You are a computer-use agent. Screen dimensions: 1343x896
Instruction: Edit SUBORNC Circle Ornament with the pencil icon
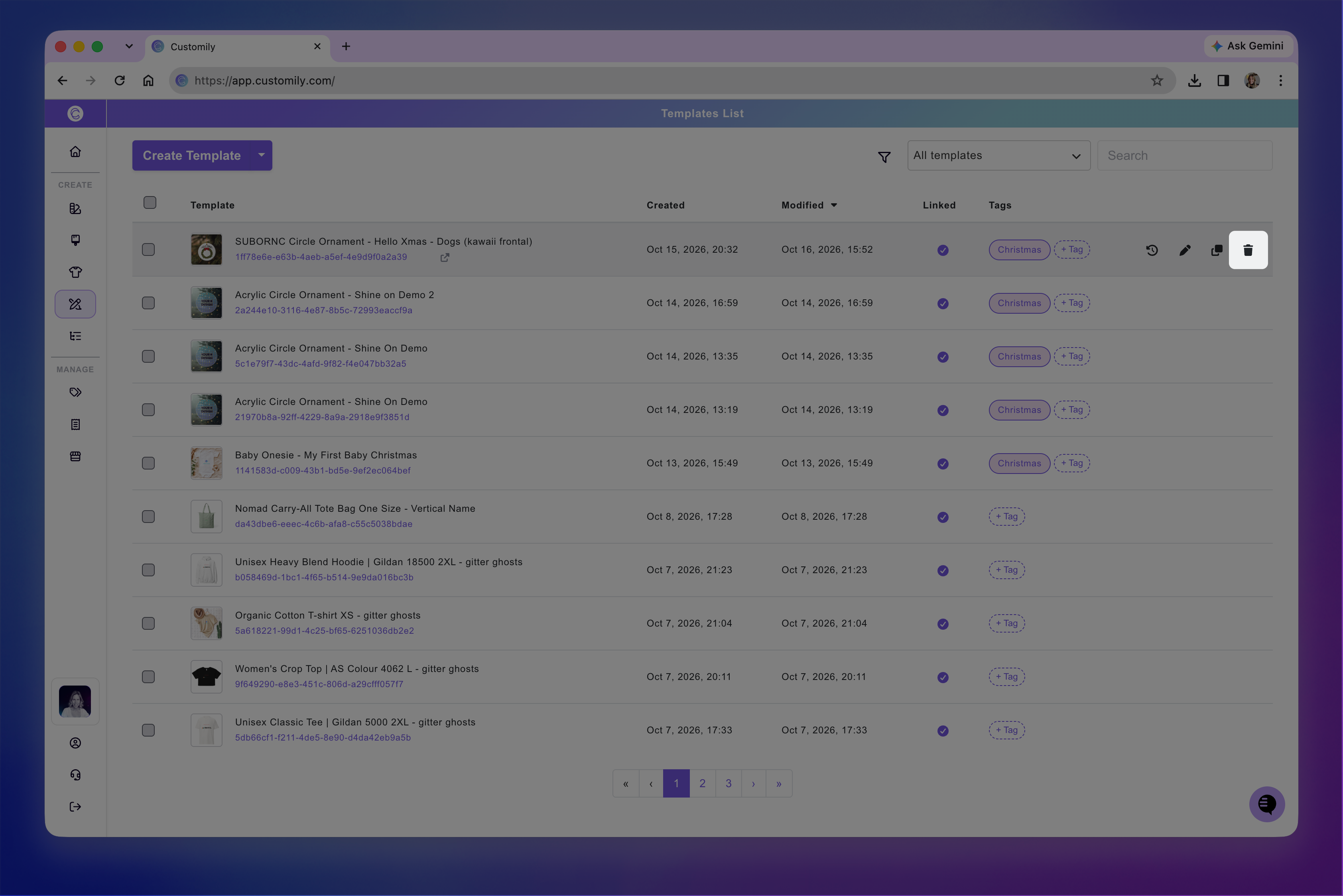(x=1185, y=250)
